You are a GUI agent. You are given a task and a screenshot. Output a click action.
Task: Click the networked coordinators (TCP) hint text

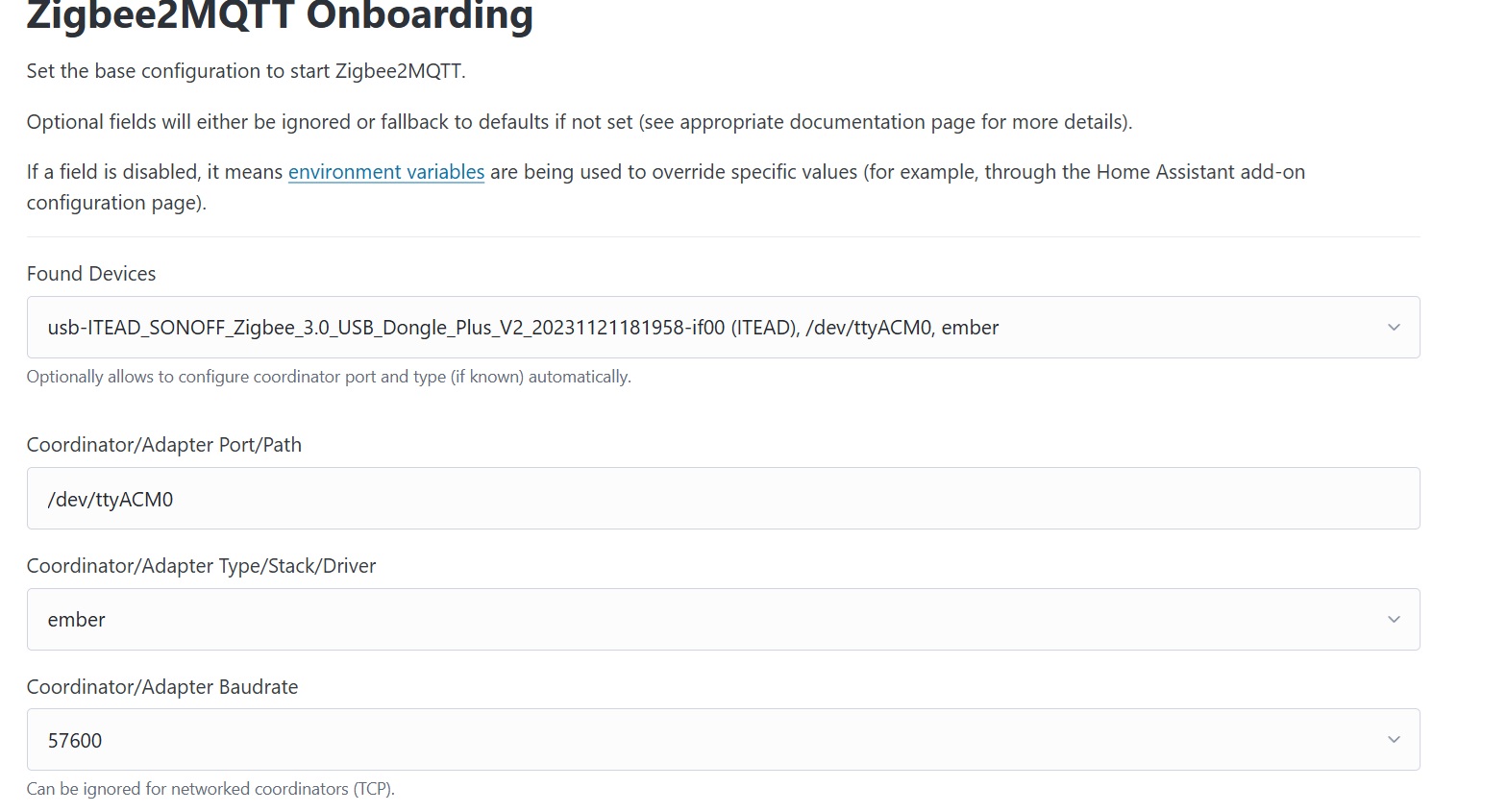coord(210,789)
